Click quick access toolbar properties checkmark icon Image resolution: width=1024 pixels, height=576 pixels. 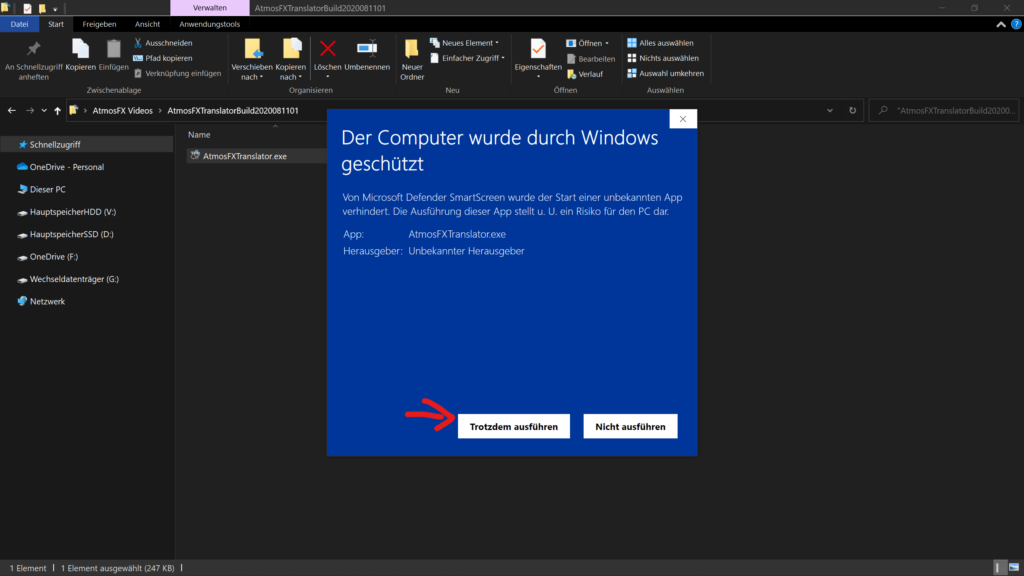click(x=27, y=8)
